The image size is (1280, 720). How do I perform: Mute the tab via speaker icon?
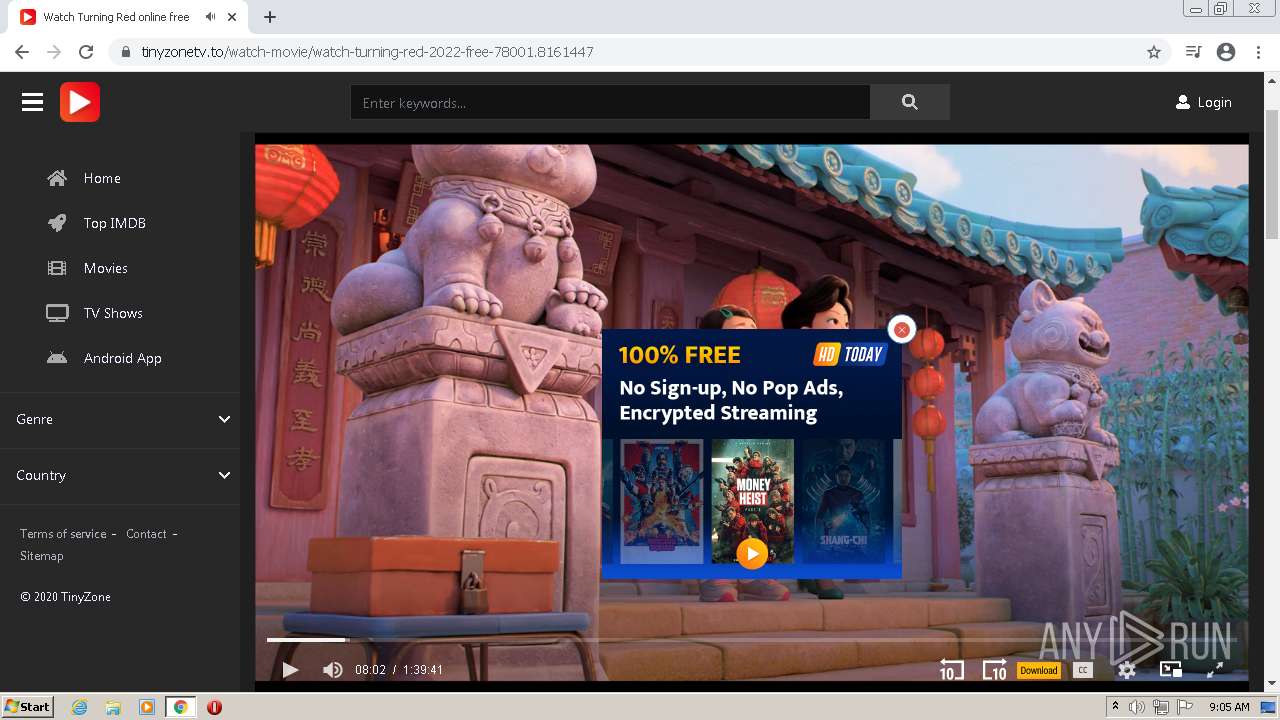click(x=210, y=17)
